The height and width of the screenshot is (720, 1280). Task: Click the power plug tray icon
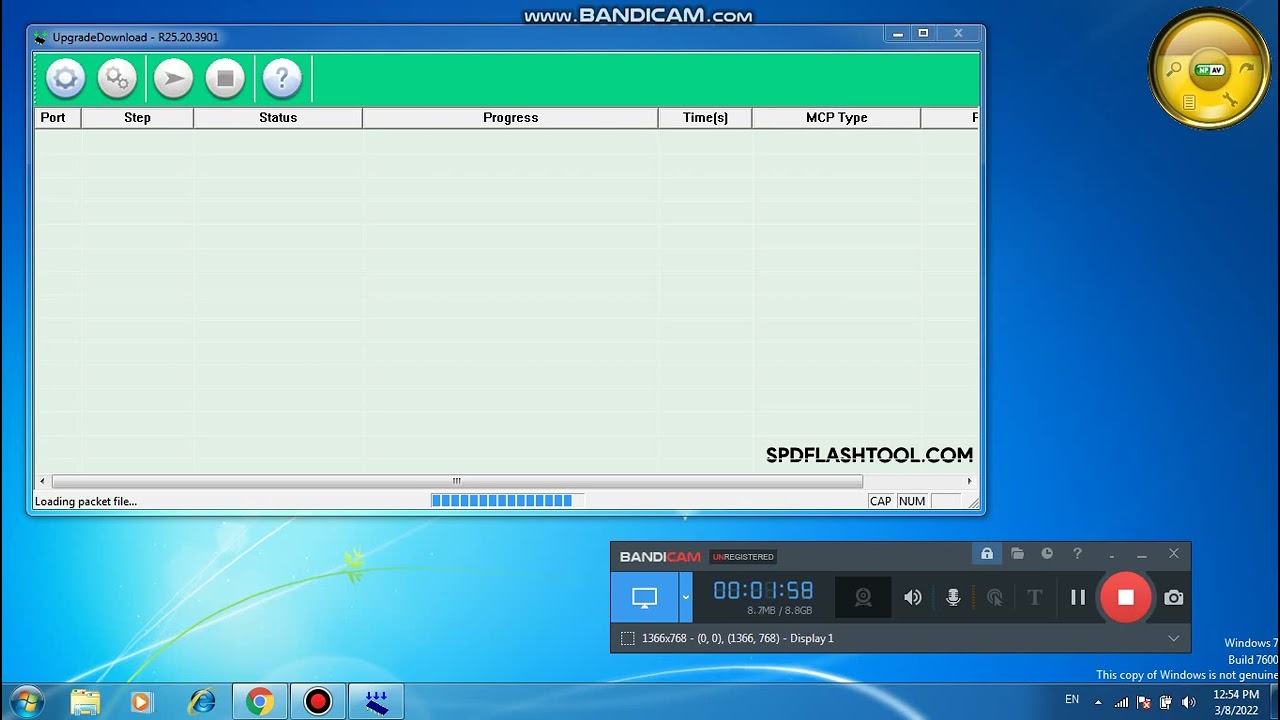(x=1165, y=702)
